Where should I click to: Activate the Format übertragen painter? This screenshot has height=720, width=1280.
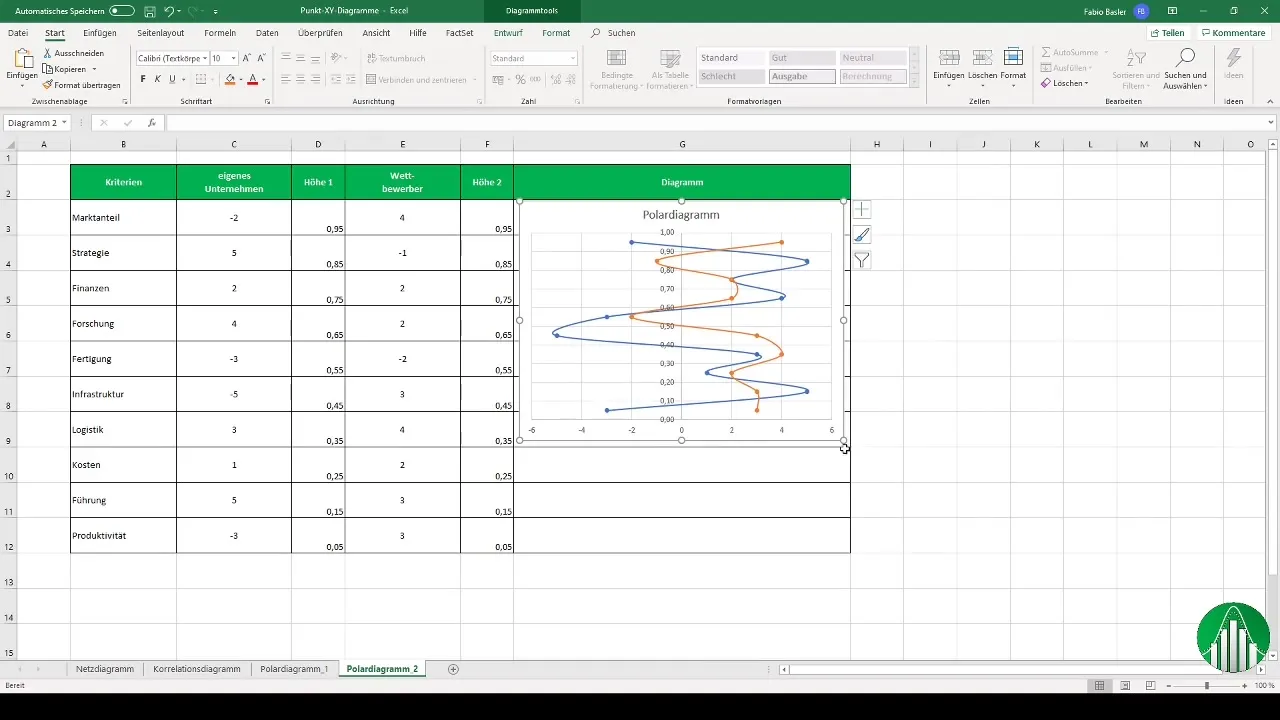point(81,85)
